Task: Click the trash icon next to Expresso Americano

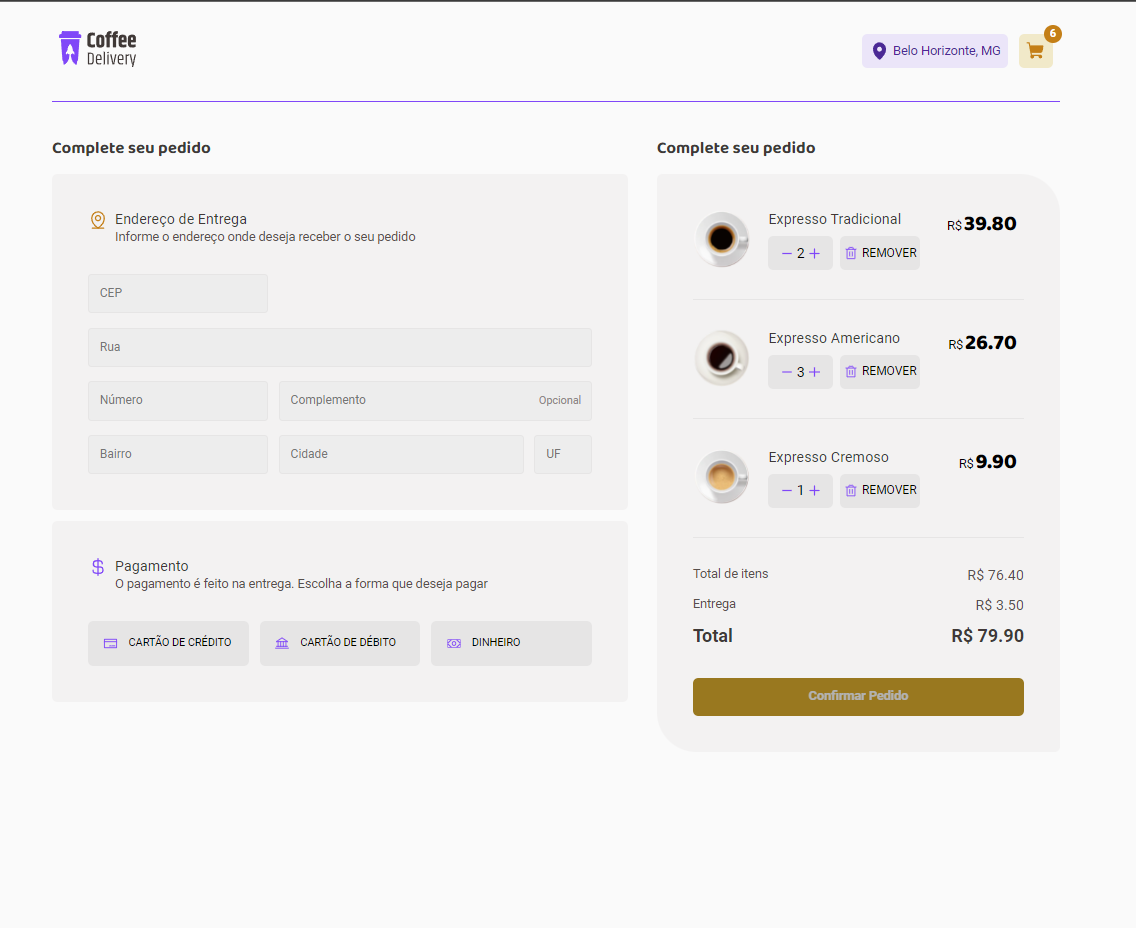Action: point(851,371)
